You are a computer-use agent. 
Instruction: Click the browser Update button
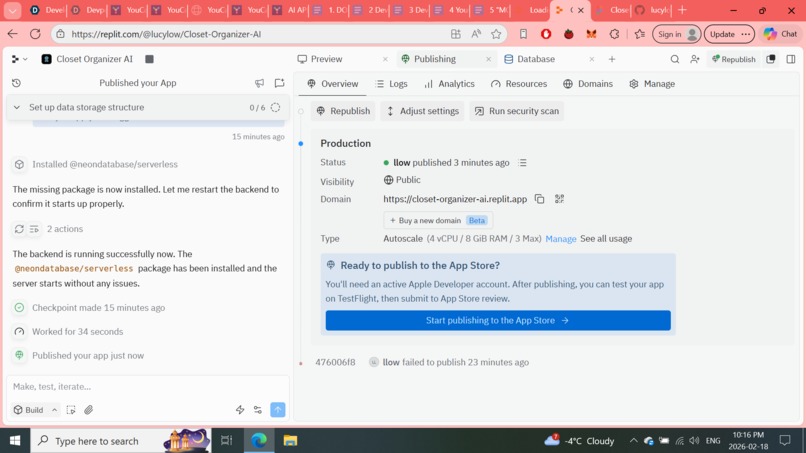[x=729, y=34]
